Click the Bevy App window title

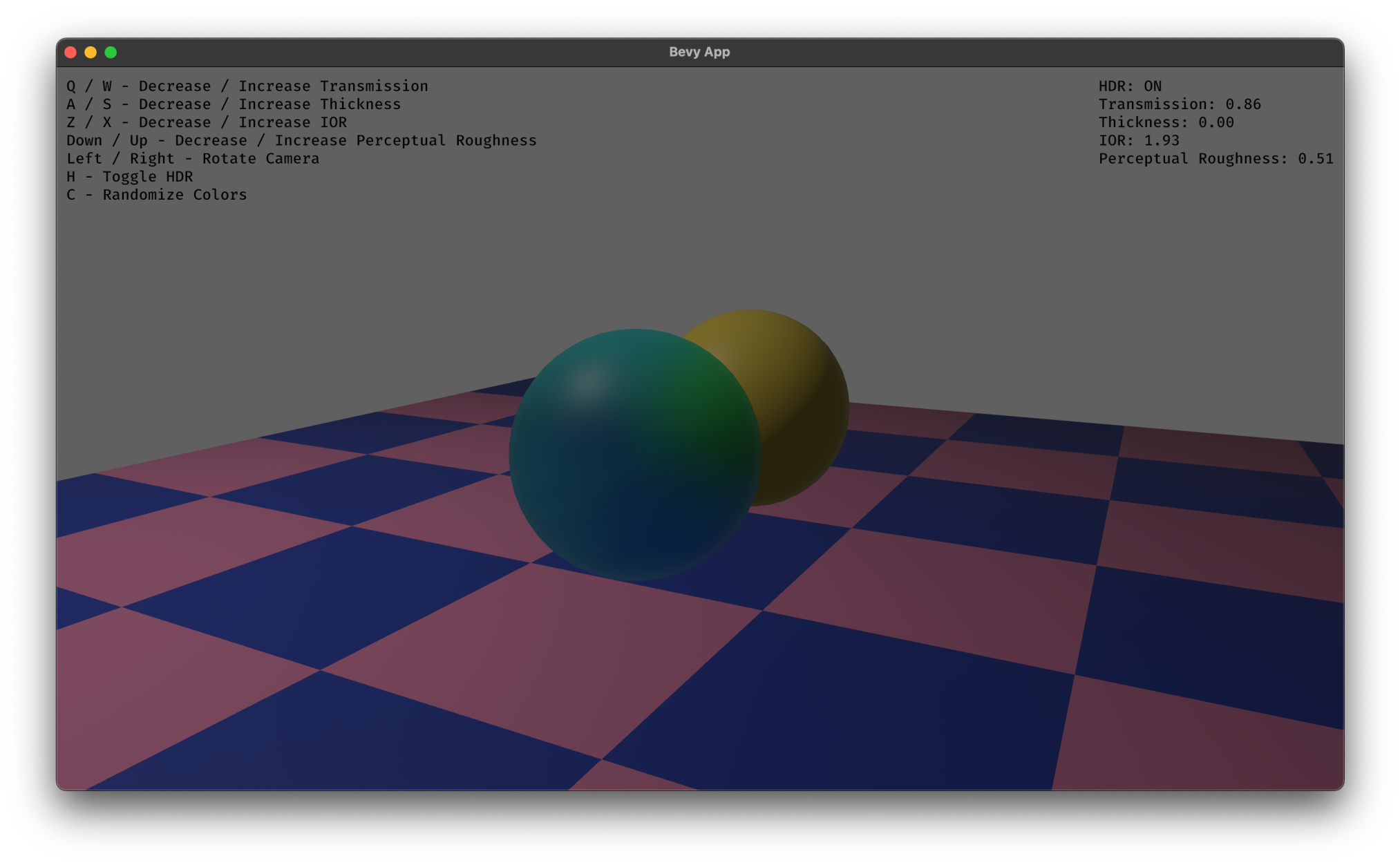click(x=699, y=53)
